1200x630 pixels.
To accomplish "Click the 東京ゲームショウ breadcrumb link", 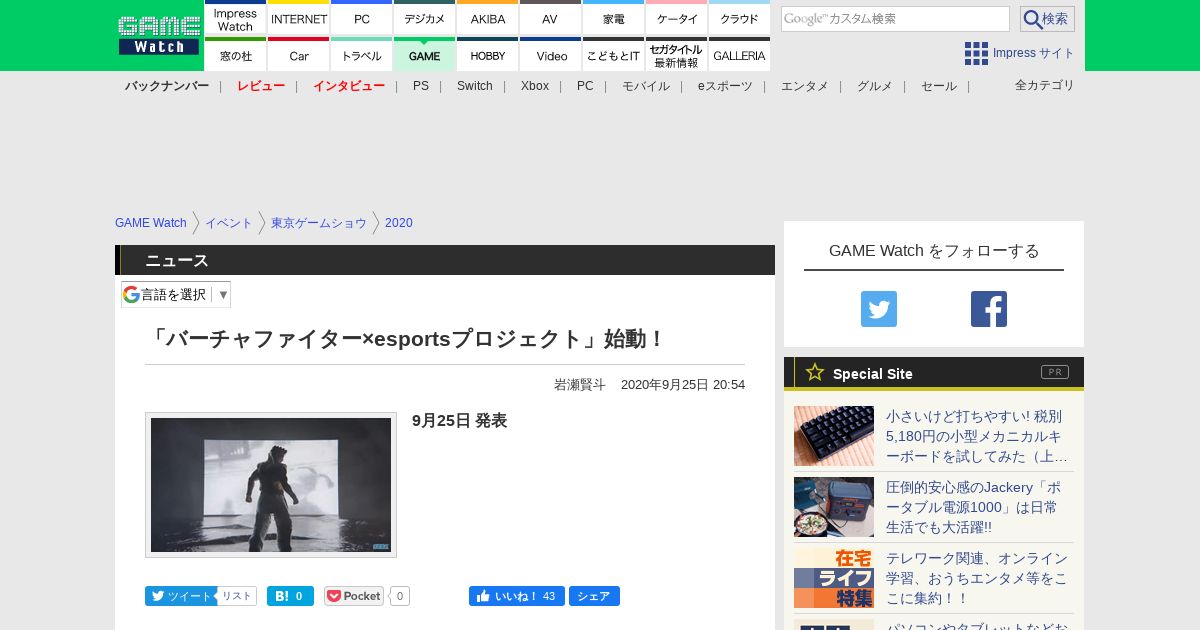I will click(x=319, y=223).
